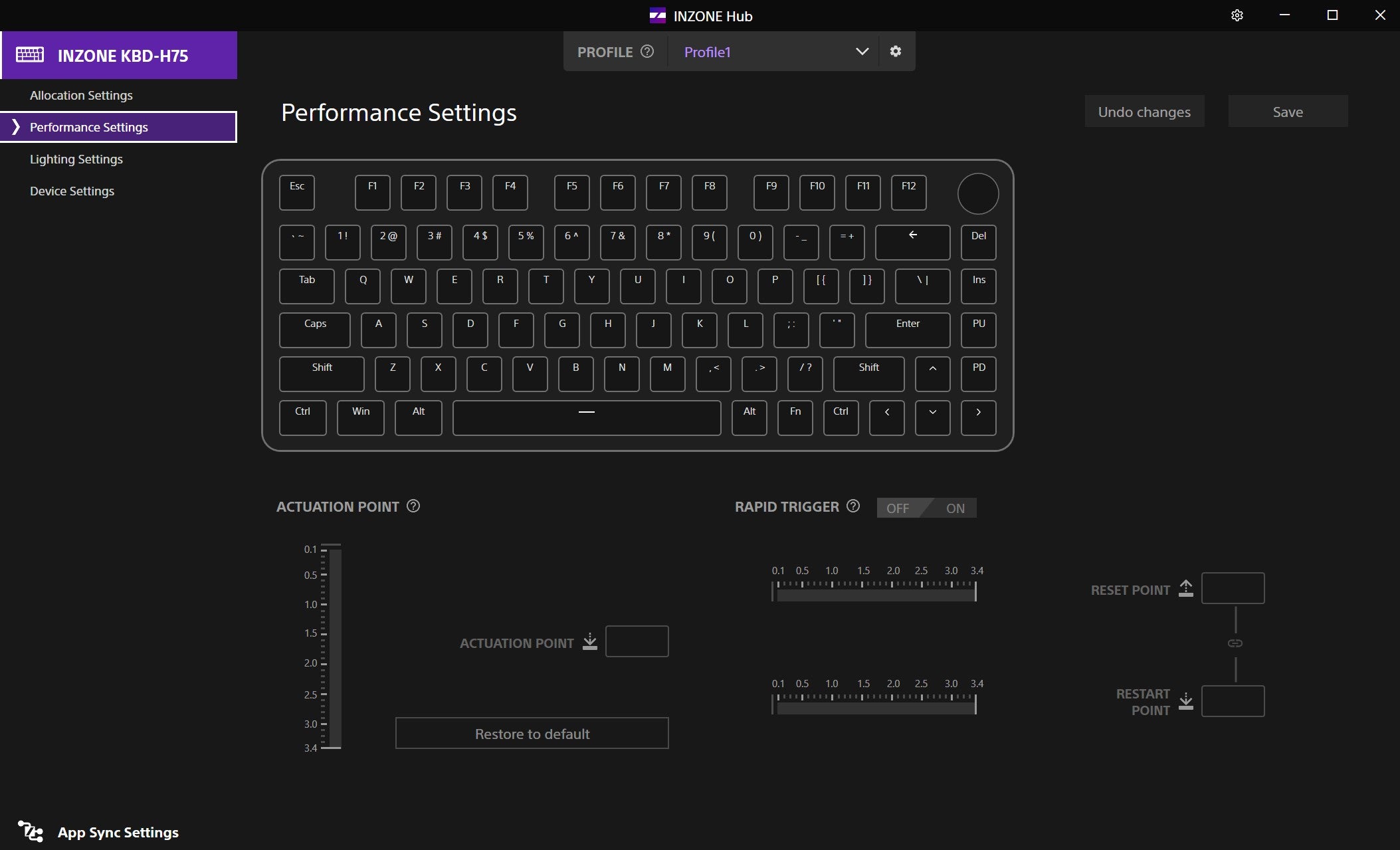Image resolution: width=1400 pixels, height=850 pixels.
Task: Click the Actuation Point help icon
Action: 413,506
